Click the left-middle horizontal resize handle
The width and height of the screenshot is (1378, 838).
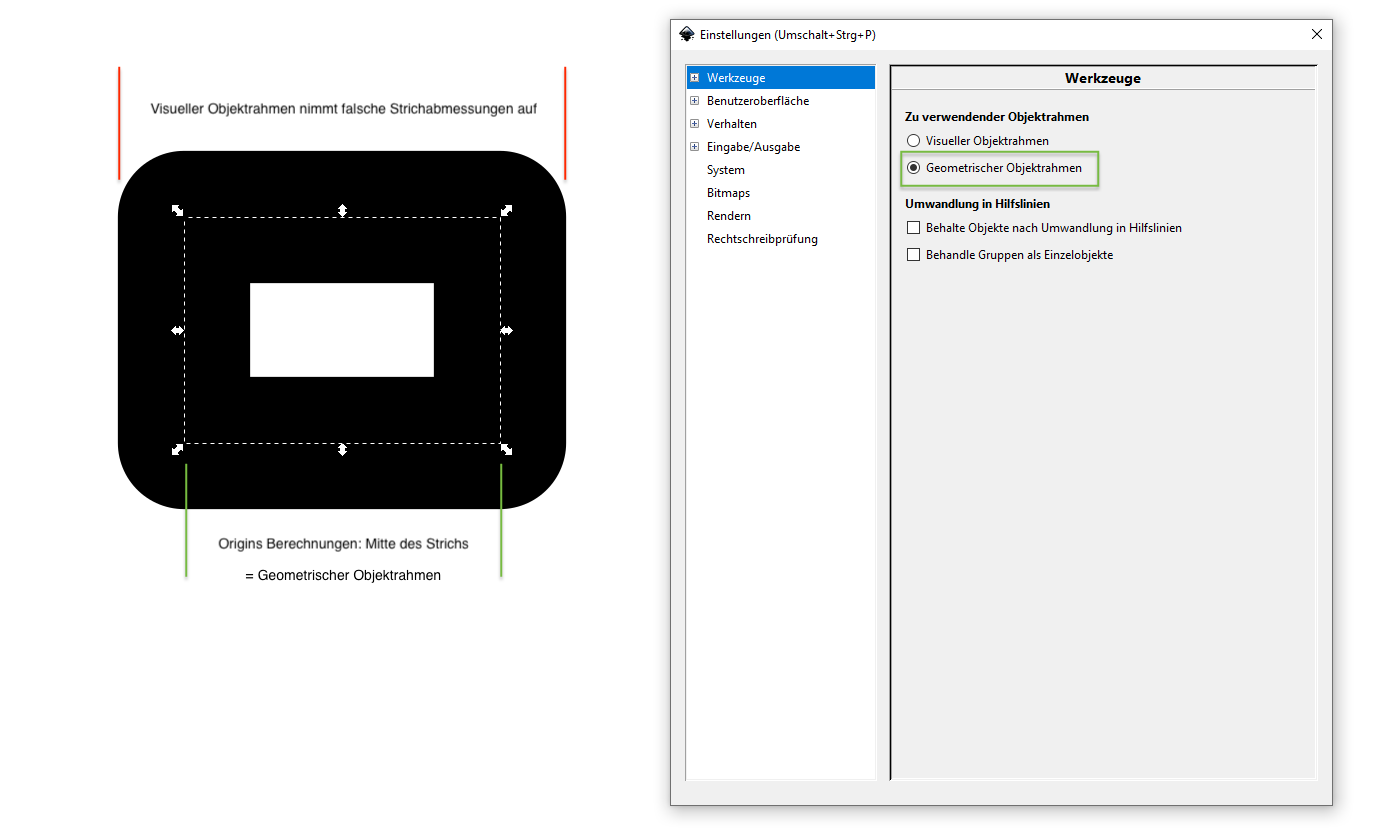point(177,330)
